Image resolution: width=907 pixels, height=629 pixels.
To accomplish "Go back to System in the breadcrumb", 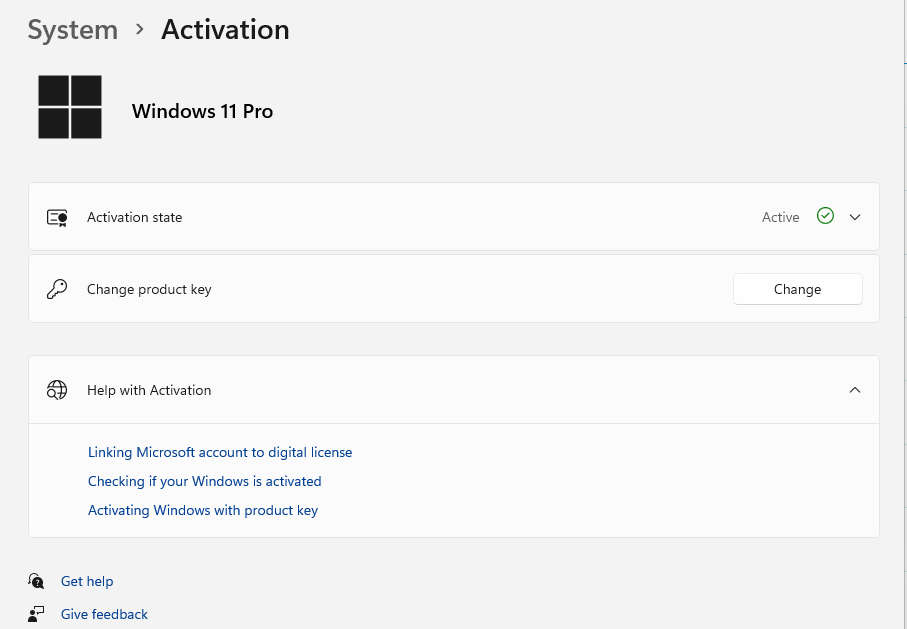I will (72, 30).
